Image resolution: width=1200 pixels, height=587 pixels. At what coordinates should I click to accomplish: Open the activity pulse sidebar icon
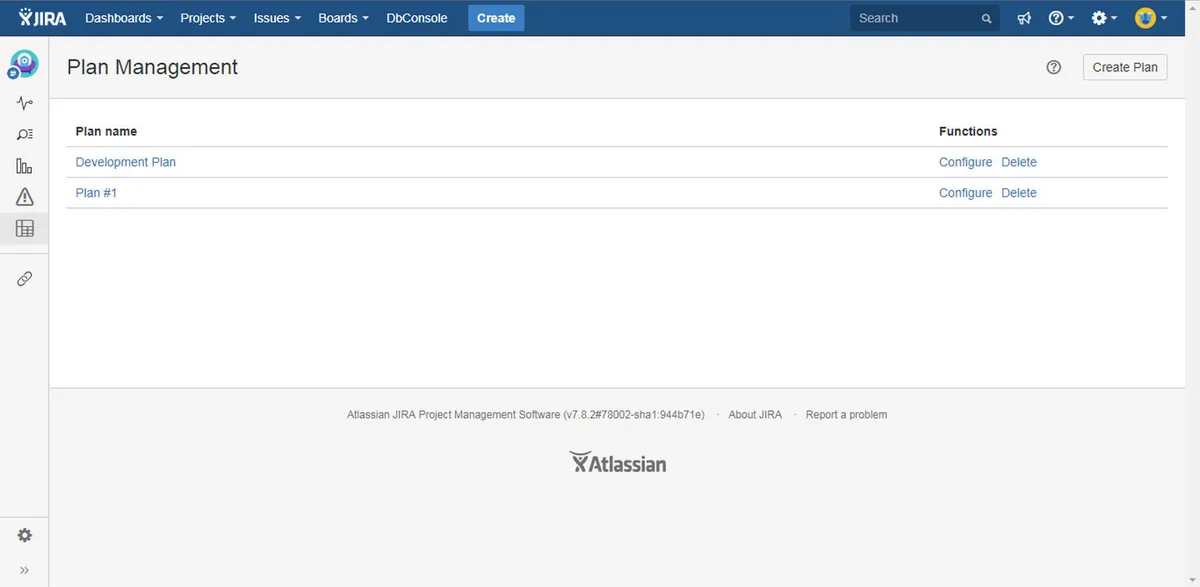pos(25,103)
